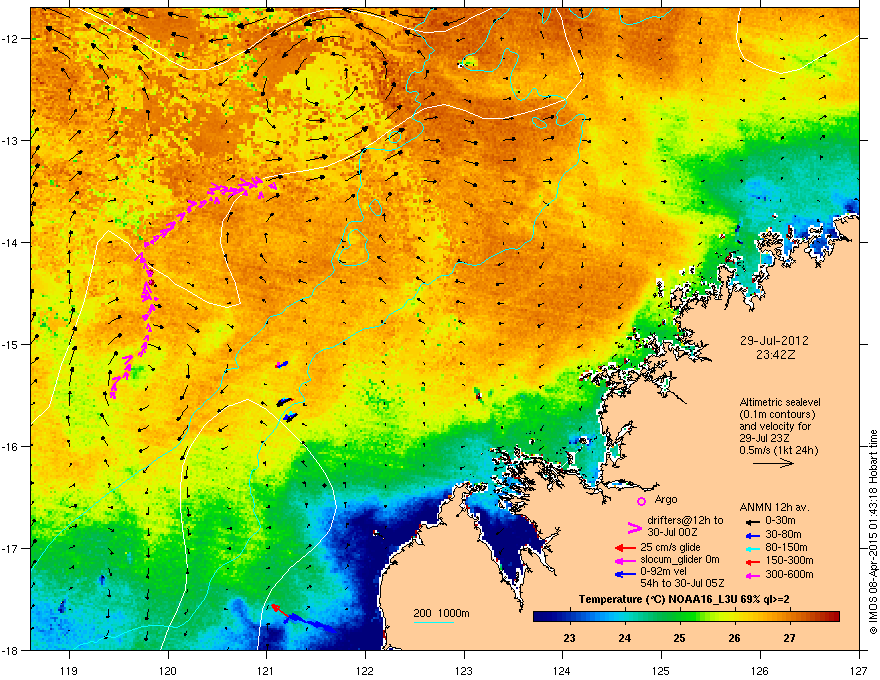Click the magenta drifters chevron legend symbol
This screenshot has height=680, width=880.
point(634,528)
